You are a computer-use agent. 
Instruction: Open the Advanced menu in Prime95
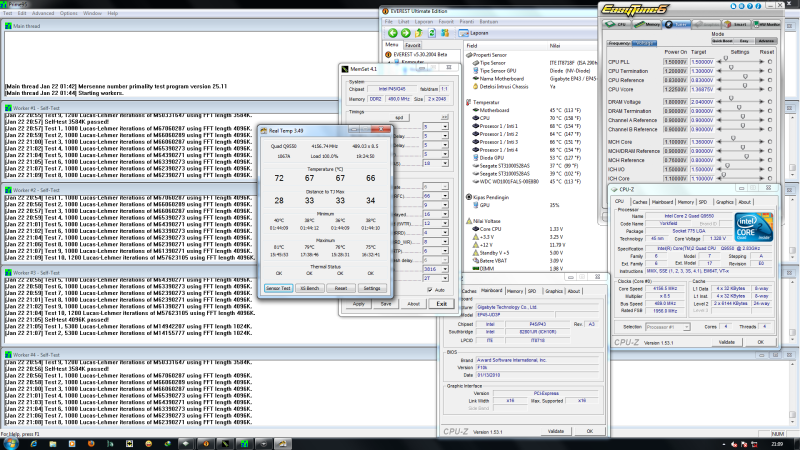(x=43, y=13)
